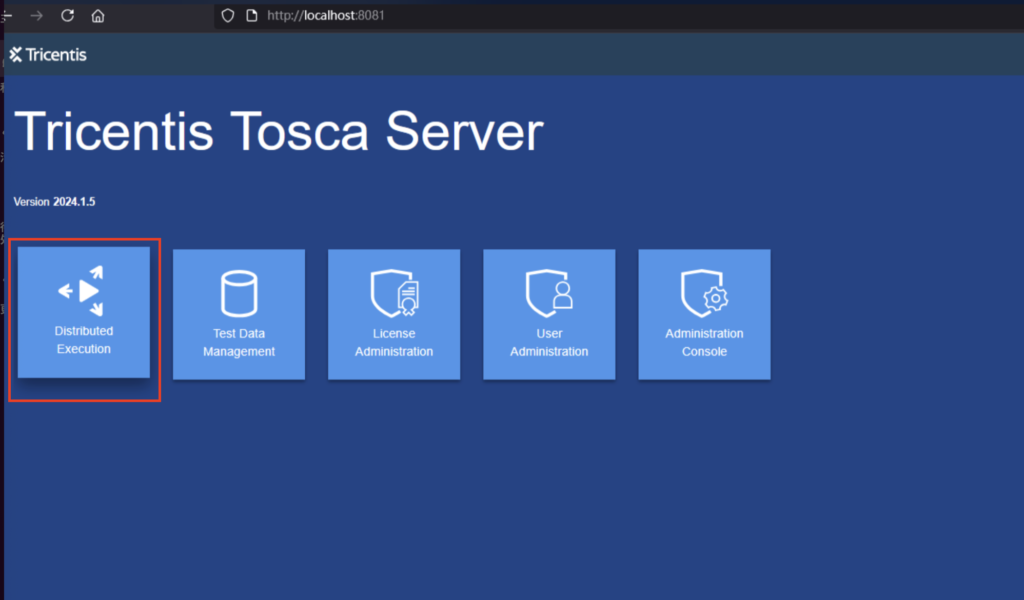Reload the page with the refresh icon
The image size is (1024, 600).
[x=67, y=16]
